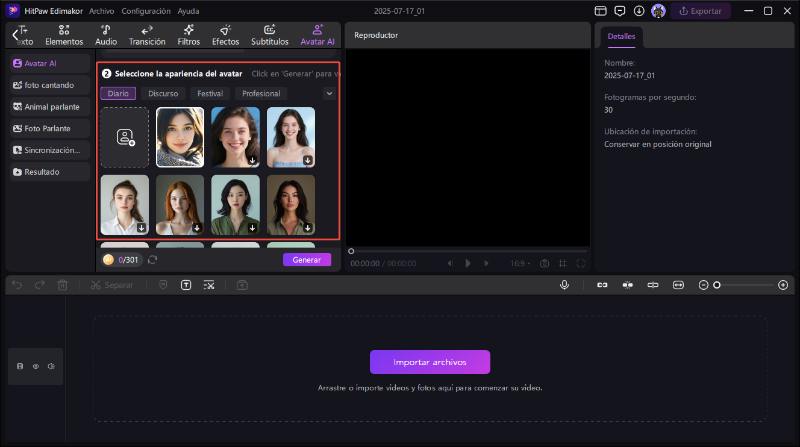
Task: Click the microphone voice-over icon
Action: (564, 285)
